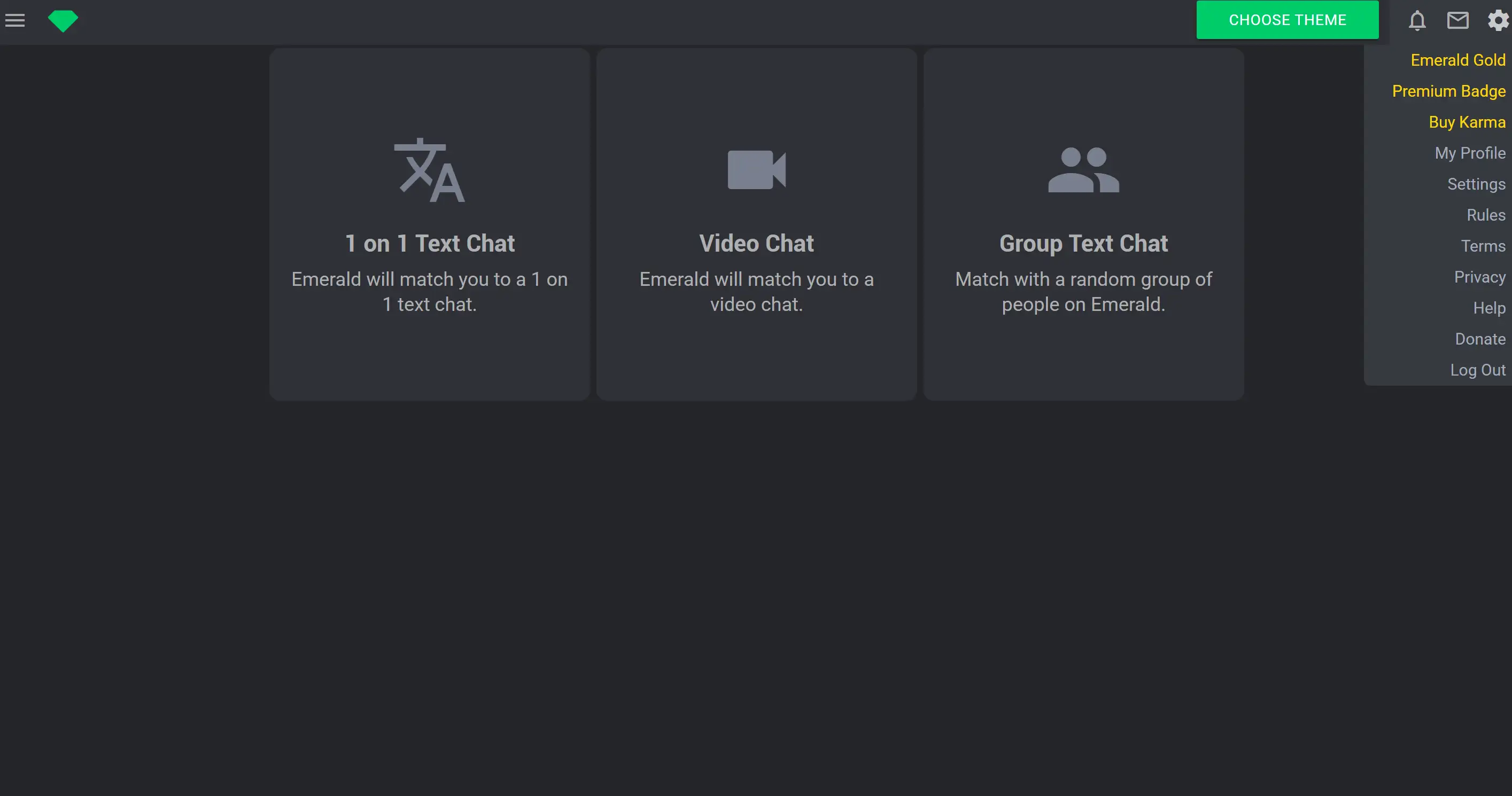Click the green Emerald gem logo
Image resolution: width=1512 pixels, height=796 pixels.
point(63,21)
